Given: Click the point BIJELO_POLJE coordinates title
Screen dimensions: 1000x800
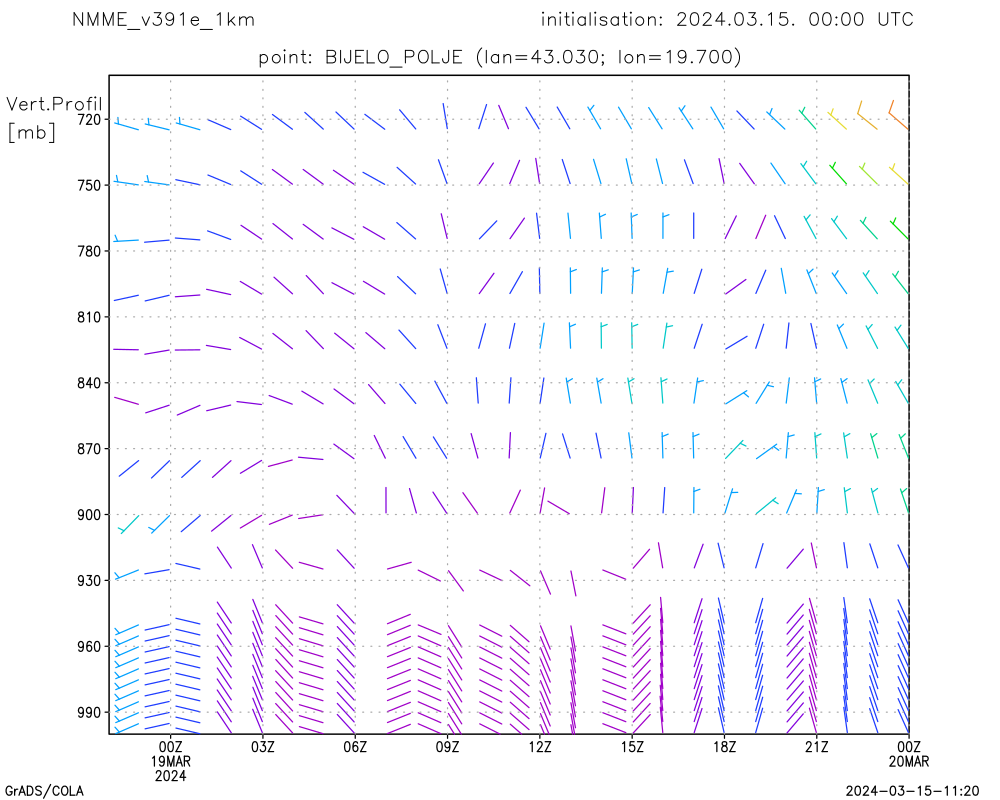Looking at the screenshot, I should tap(500, 57).
